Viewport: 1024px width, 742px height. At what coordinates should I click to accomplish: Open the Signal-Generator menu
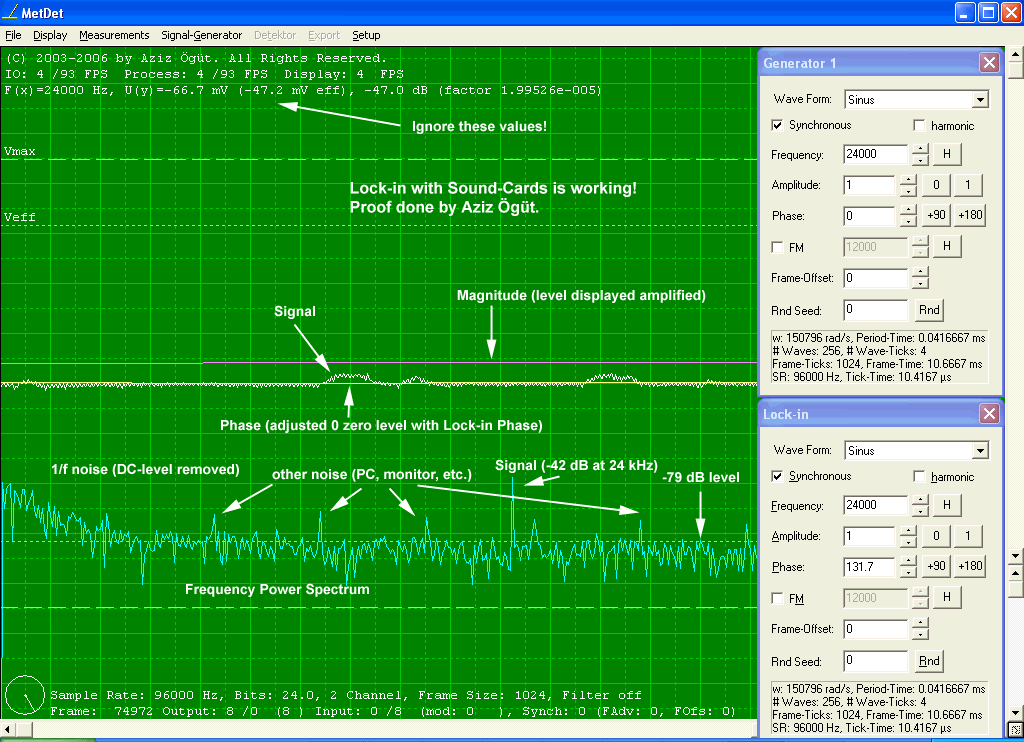click(x=201, y=35)
